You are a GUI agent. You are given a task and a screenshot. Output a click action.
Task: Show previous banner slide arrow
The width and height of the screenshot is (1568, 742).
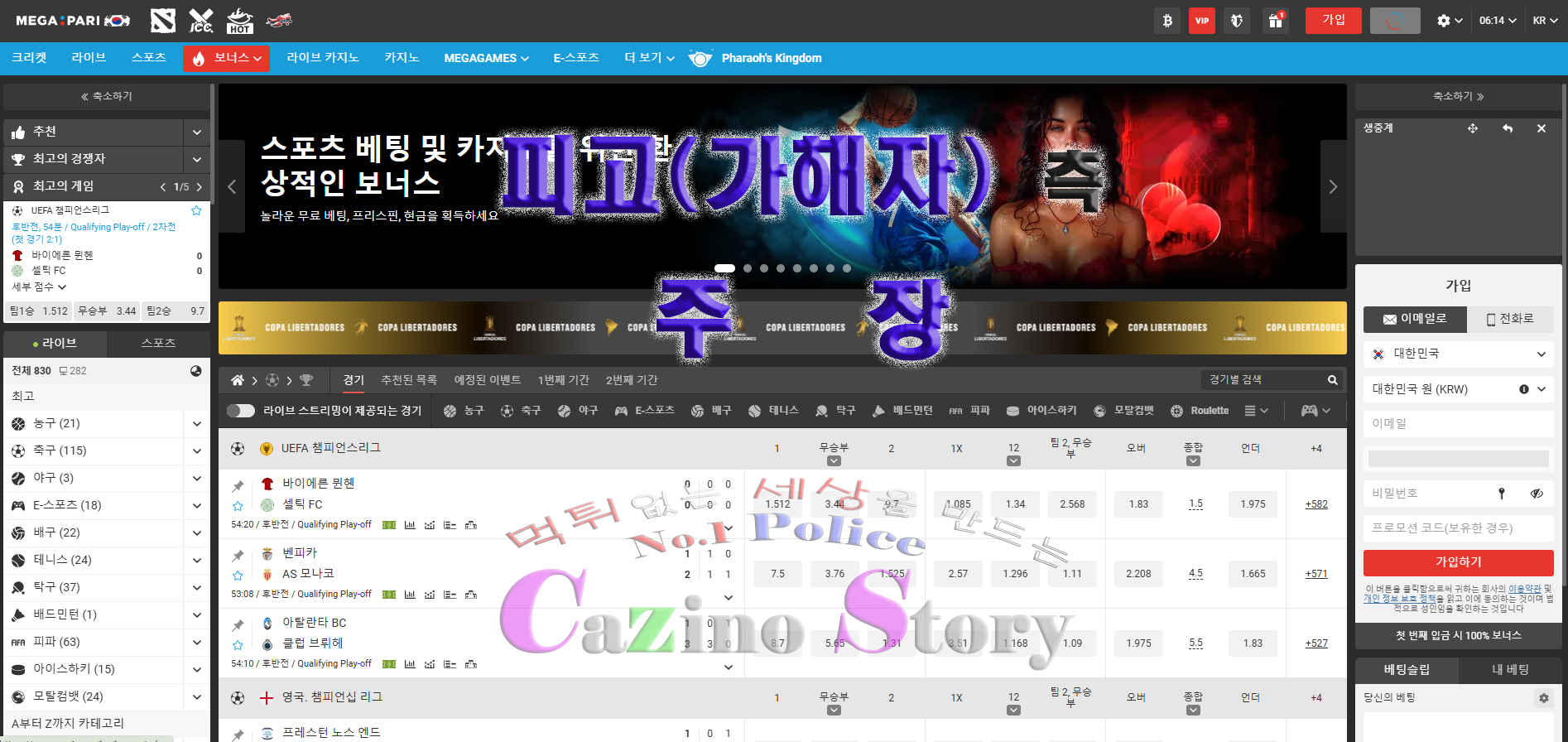pos(232,186)
